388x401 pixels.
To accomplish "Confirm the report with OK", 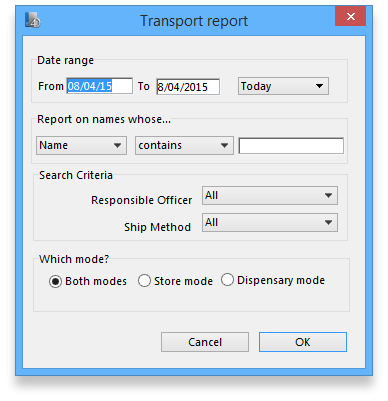I will [x=303, y=342].
